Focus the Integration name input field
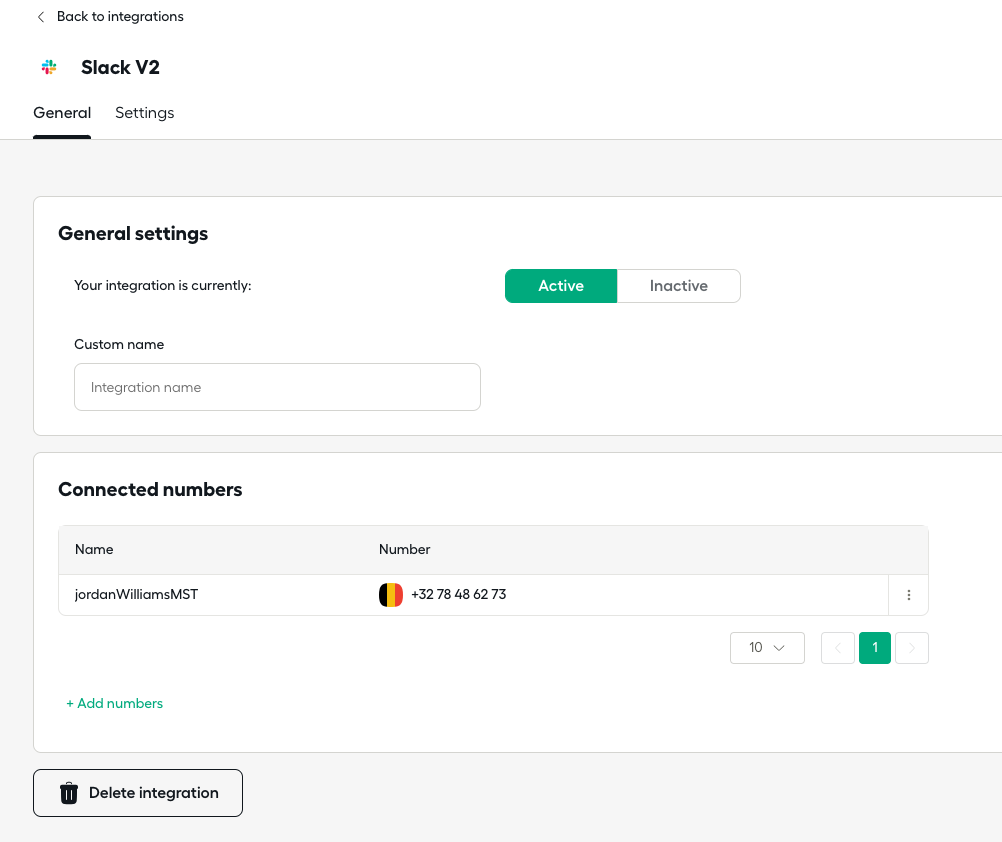Viewport: 1002px width, 842px height. tap(277, 387)
